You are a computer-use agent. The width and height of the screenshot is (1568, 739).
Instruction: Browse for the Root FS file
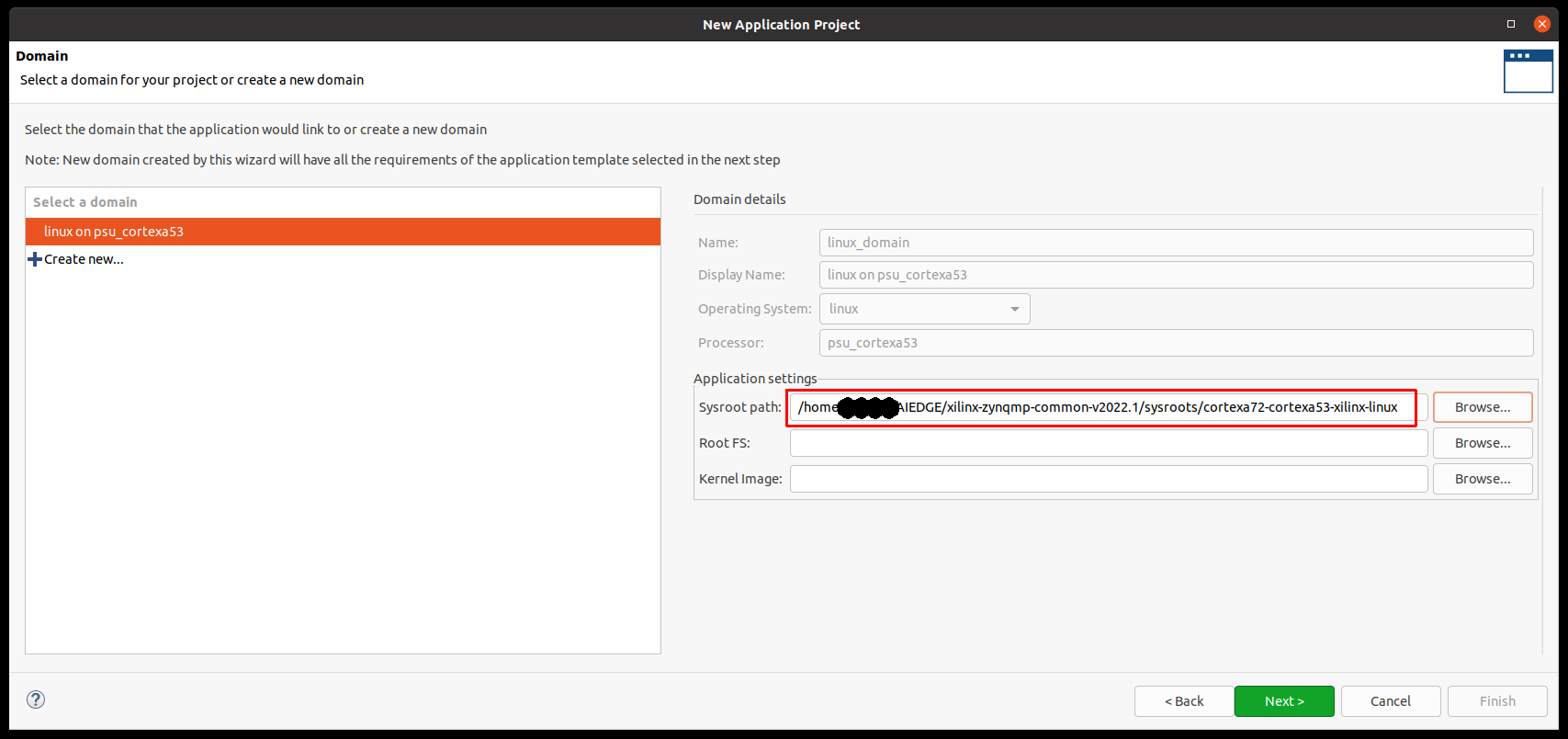point(1483,443)
